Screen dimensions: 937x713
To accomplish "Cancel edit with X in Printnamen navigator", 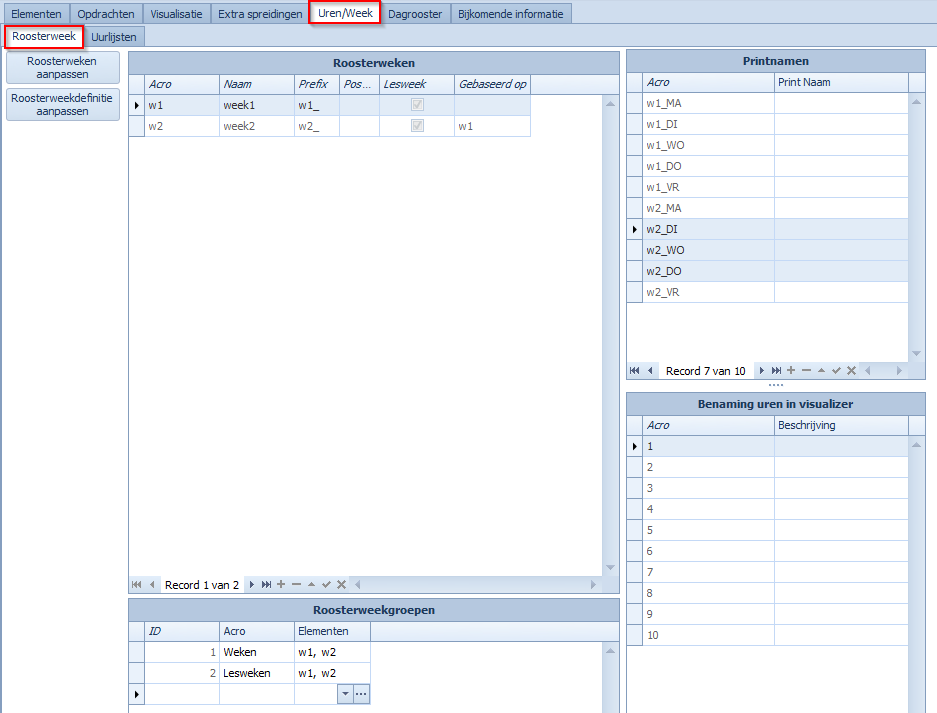I will click(x=852, y=371).
